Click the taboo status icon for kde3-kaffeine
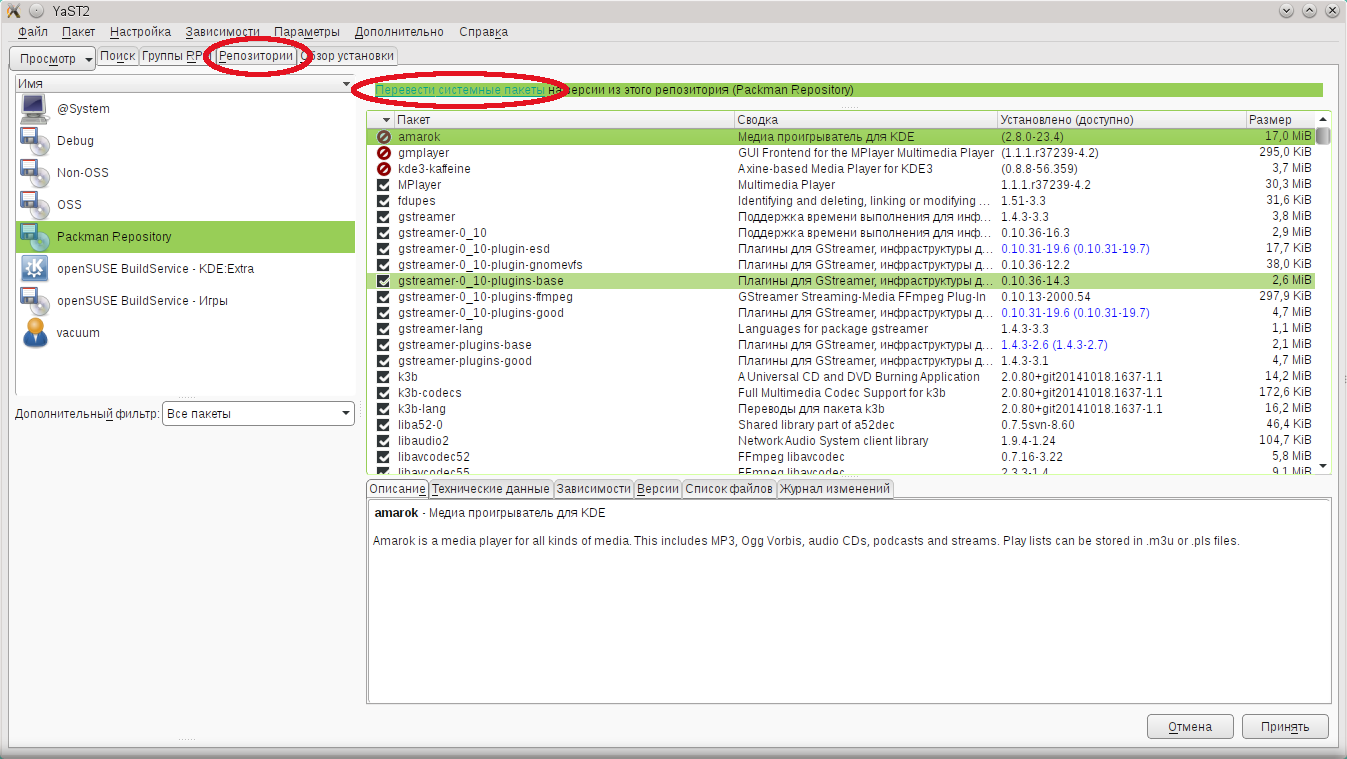This screenshot has width=1347, height=759. pyautogui.click(x=383, y=169)
